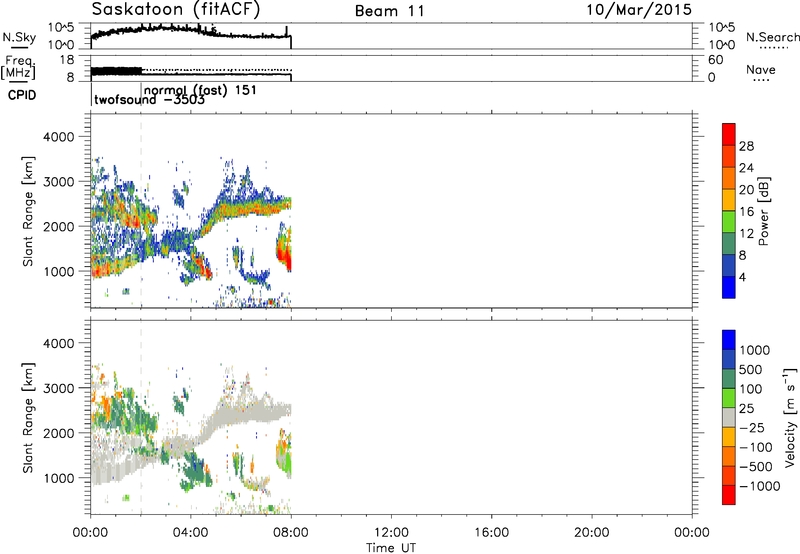Select the 500–1000 dark blue Velocity swatch
This screenshot has height=554, width=800.
click(729, 360)
